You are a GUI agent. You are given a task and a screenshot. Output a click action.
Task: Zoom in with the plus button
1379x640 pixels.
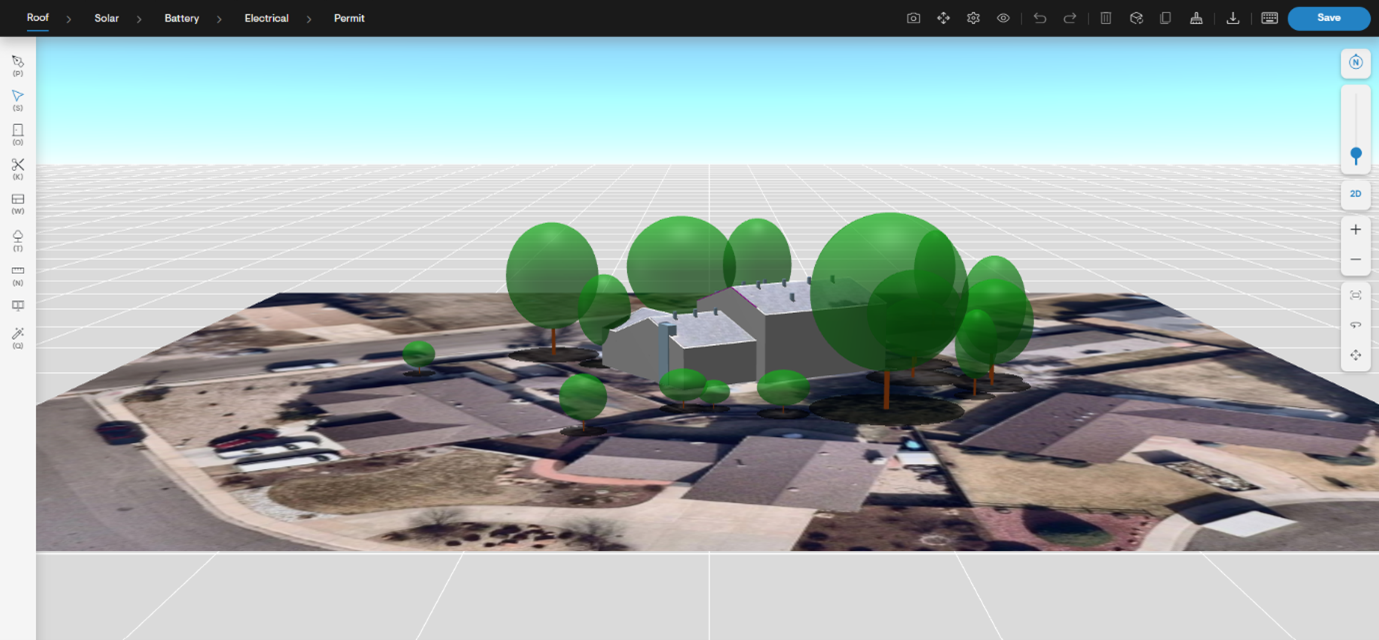1355,230
